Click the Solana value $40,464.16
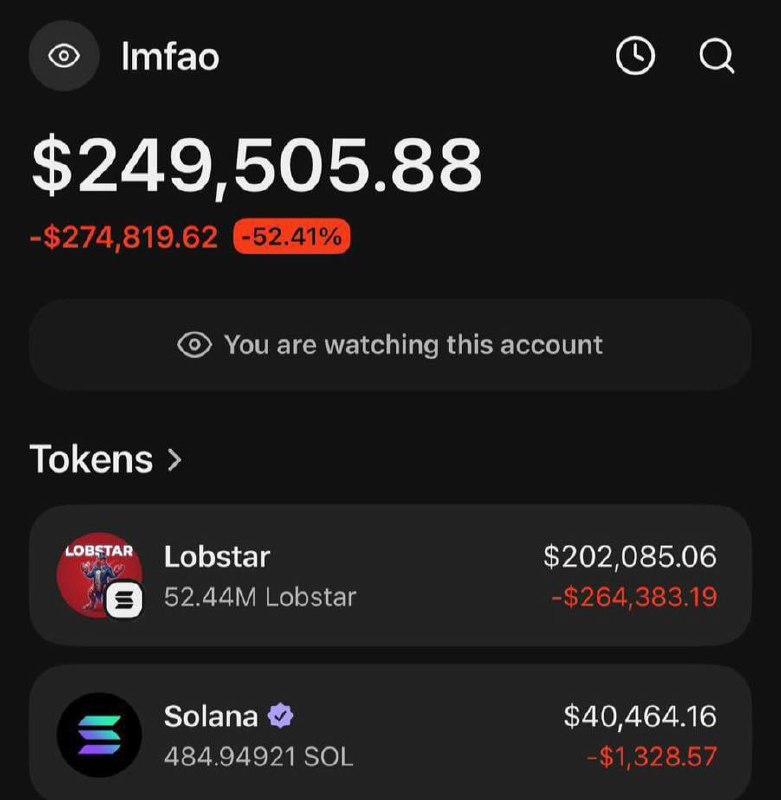781x800 pixels. [640, 716]
